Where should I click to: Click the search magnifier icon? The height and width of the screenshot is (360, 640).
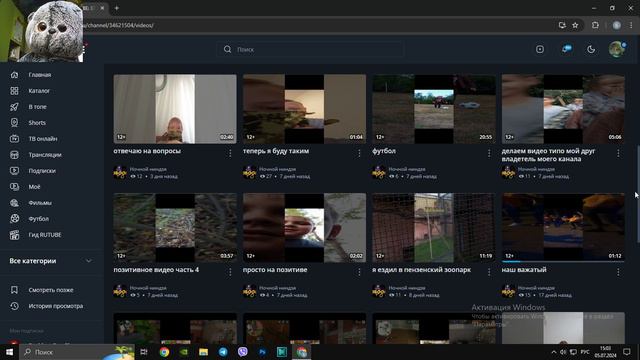coord(227,49)
